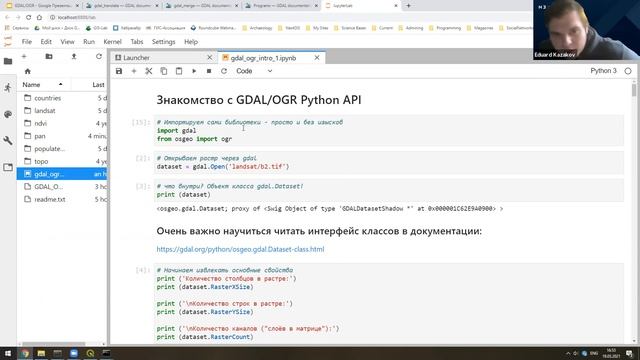Open the Help menu

coord(191,42)
